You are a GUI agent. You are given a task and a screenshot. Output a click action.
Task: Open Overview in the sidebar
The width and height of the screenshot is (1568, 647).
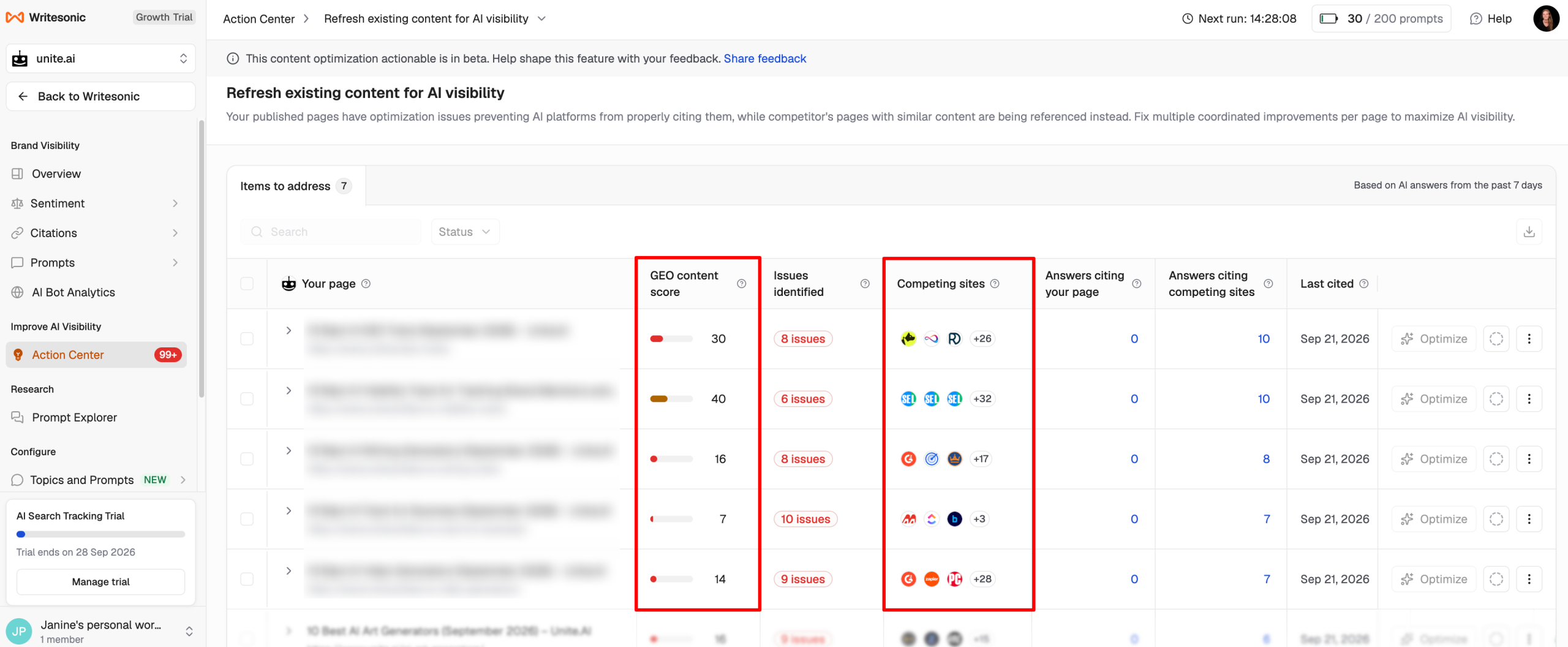click(56, 174)
